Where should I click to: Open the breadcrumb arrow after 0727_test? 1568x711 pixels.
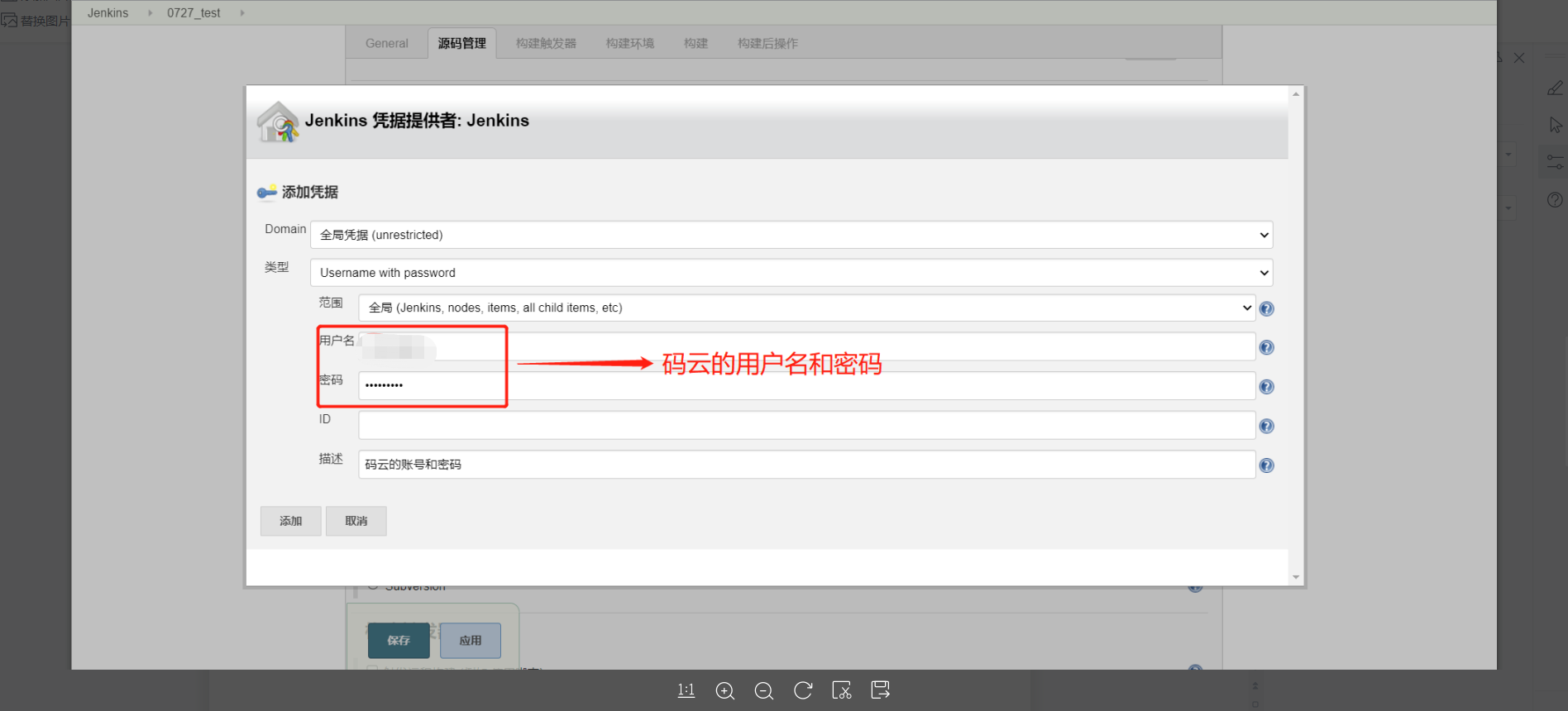coord(241,12)
